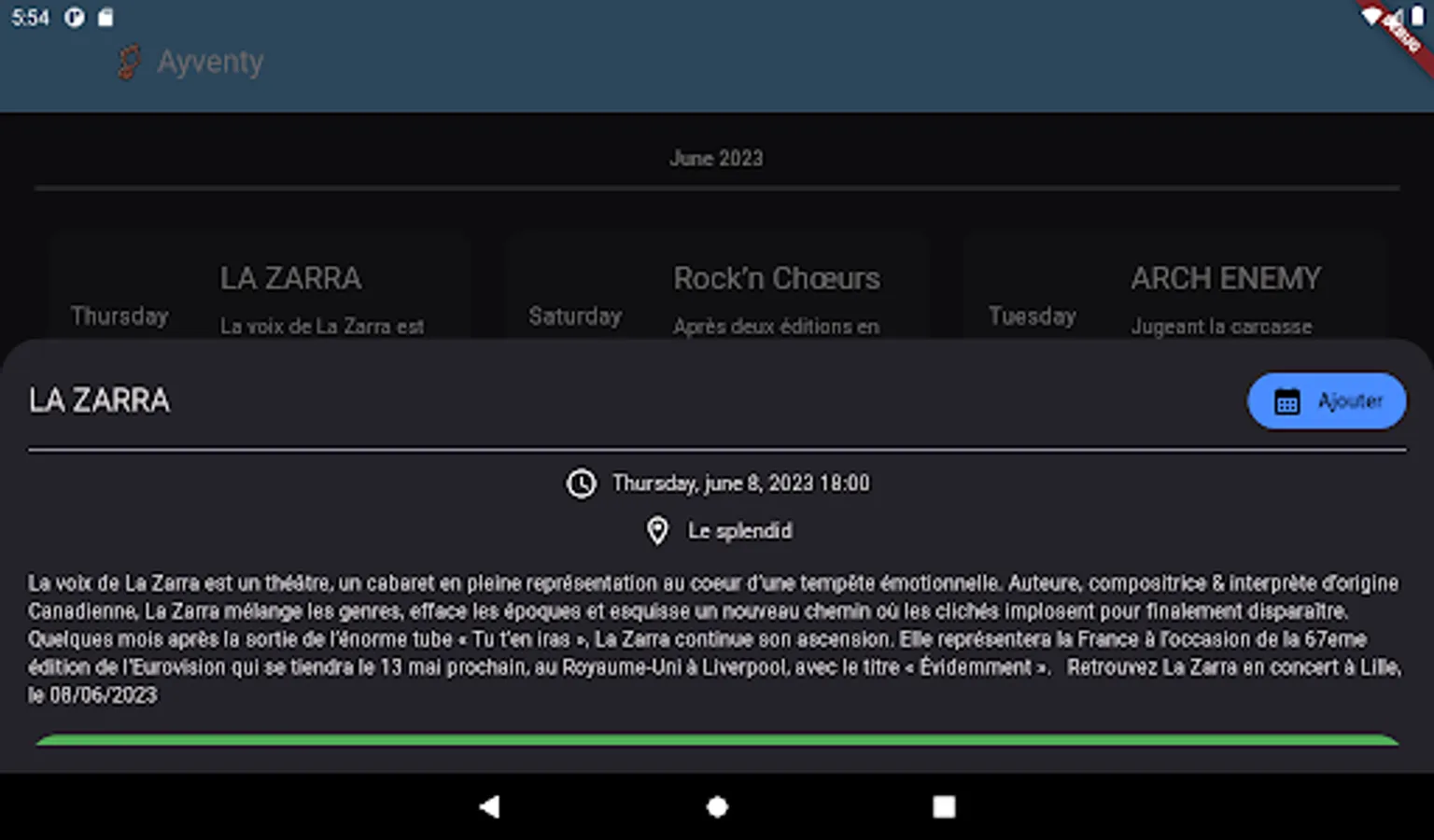The width and height of the screenshot is (1434, 840).
Task: Tap the Android recent apps button
Action: [x=944, y=806]
